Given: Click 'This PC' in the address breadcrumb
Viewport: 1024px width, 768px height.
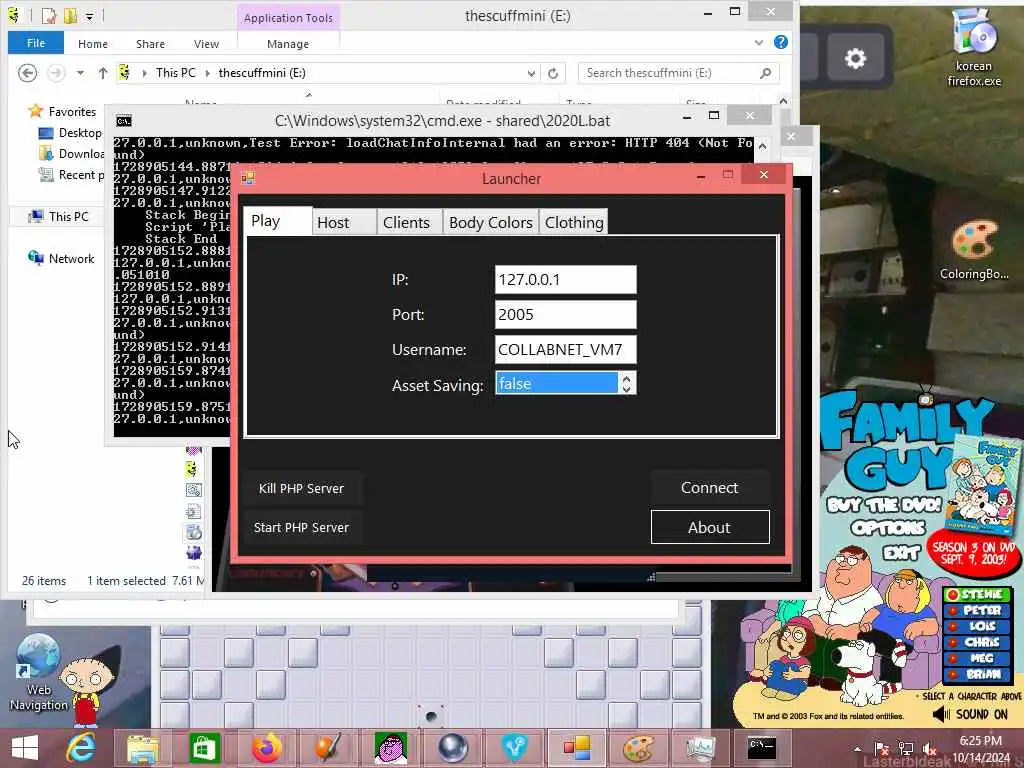Looking at the screenshot, I should pyautogui.click(x=175, y=72).
